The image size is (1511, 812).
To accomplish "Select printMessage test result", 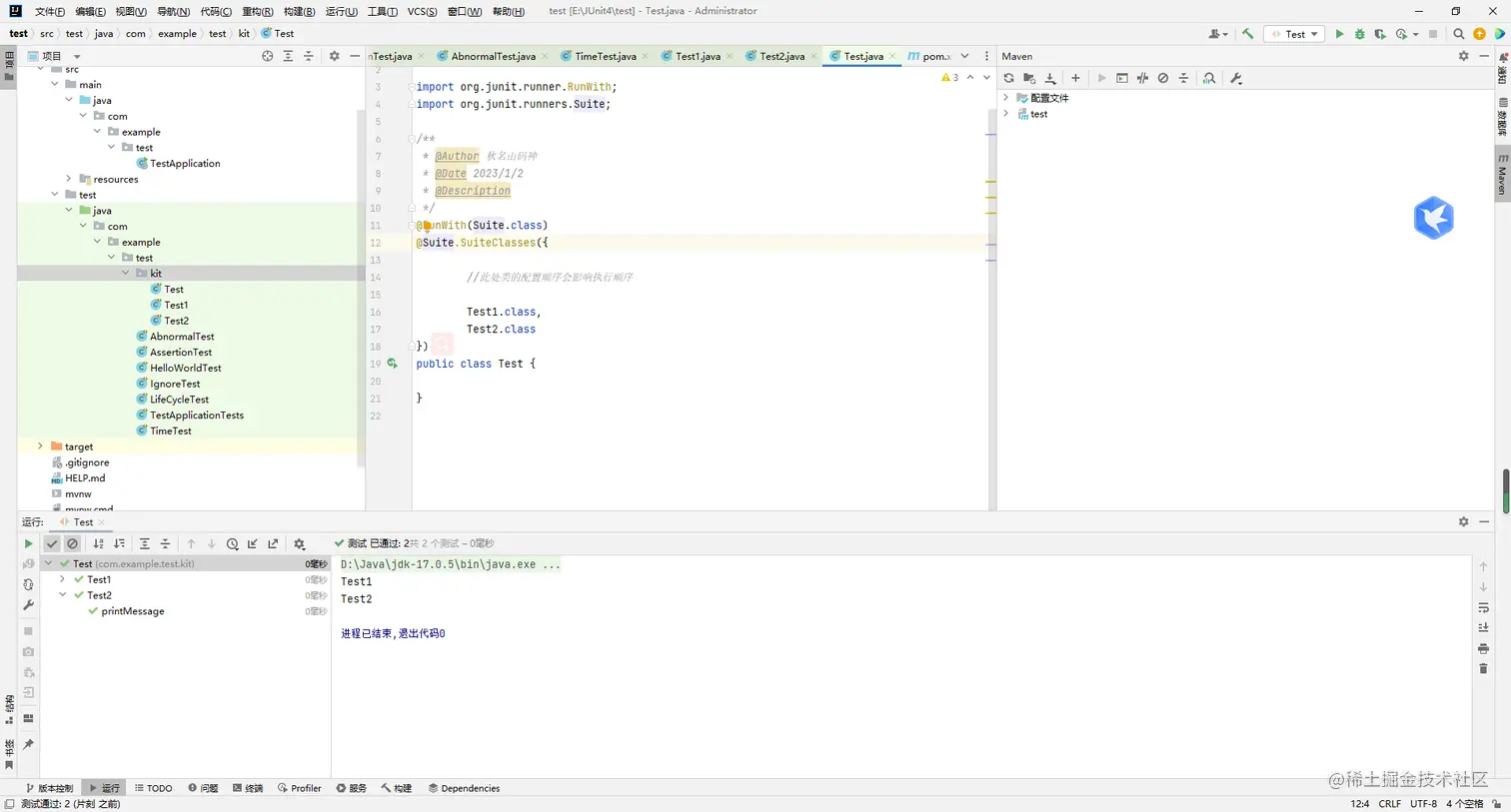I will pos(132,611).
